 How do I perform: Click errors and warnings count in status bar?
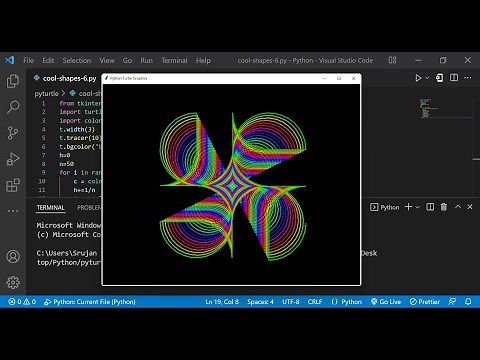[x=22, y=302]
